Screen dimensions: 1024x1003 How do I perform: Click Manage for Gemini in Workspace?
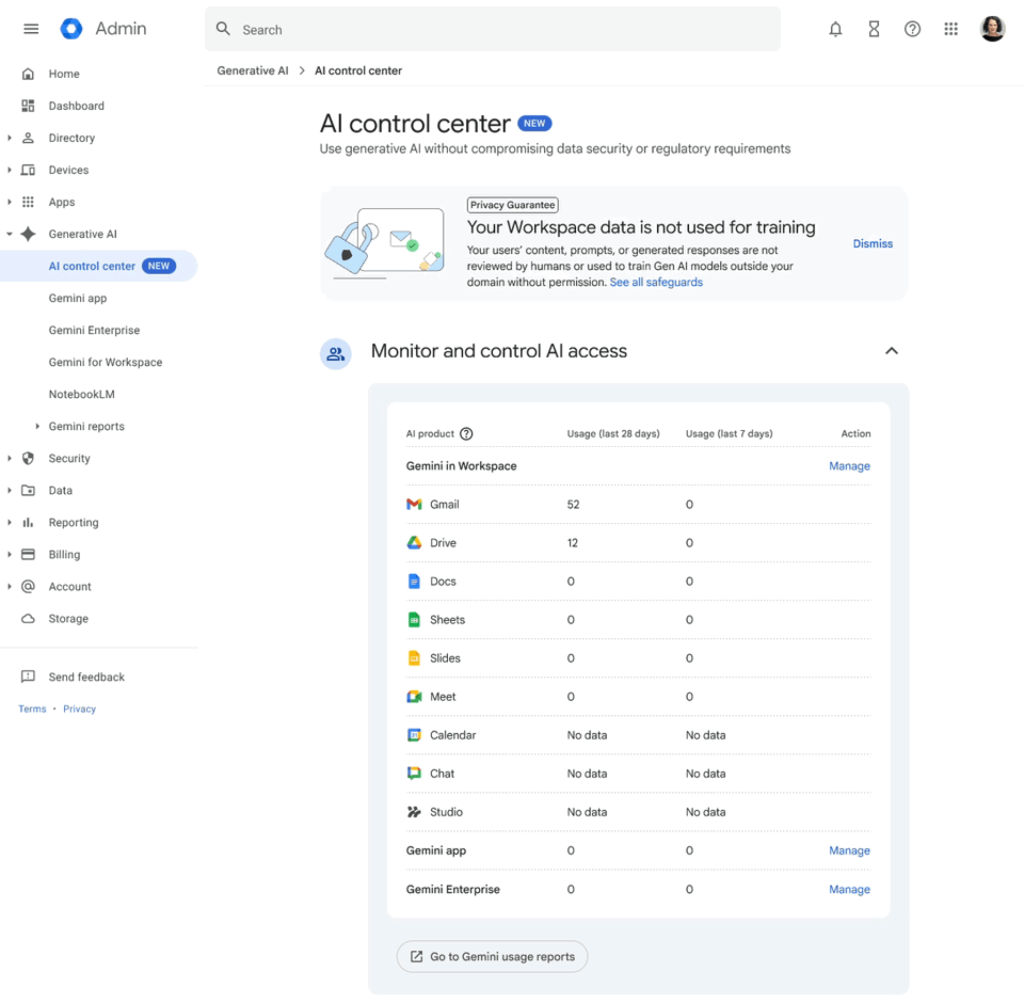849,466
